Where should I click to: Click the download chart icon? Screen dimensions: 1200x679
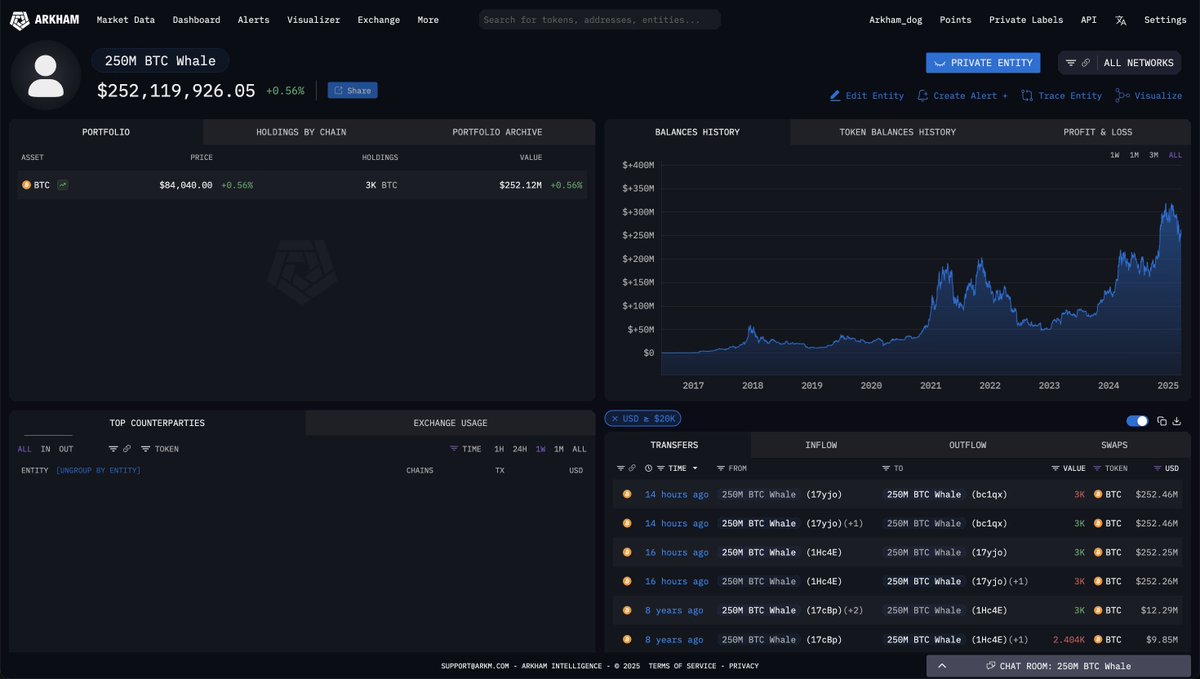(1176, 421)
